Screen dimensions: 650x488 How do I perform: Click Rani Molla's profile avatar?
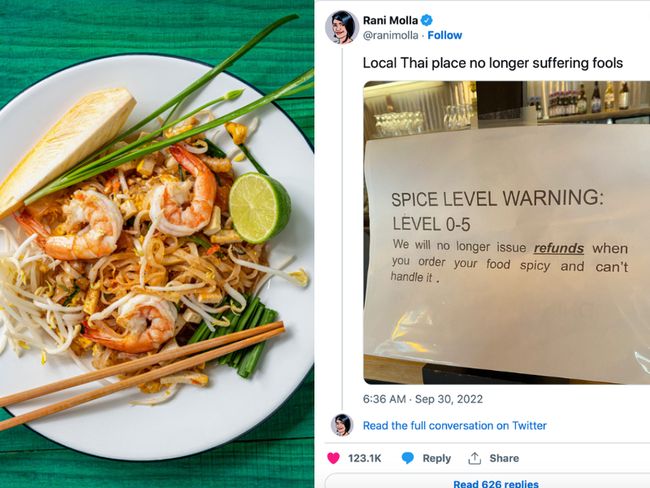pos(342,27)
